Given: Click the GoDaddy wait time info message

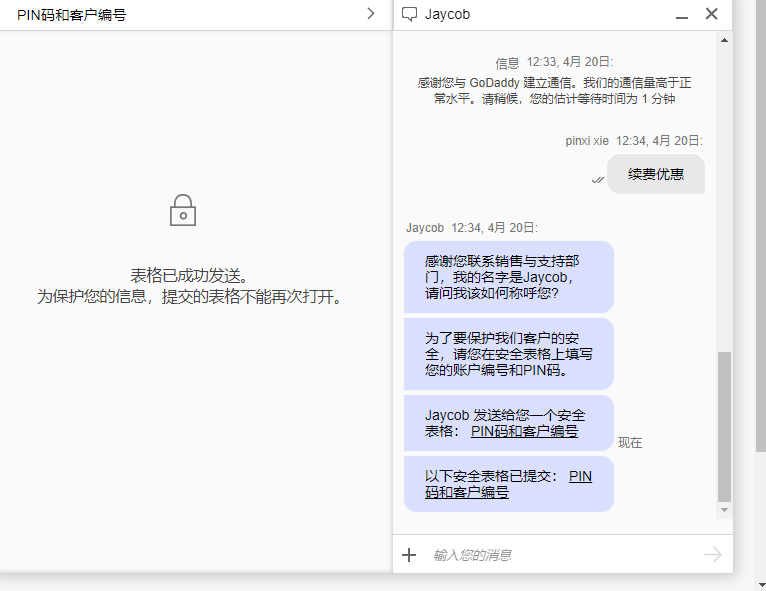Looking at the screenshot, I should click(554, 90).
